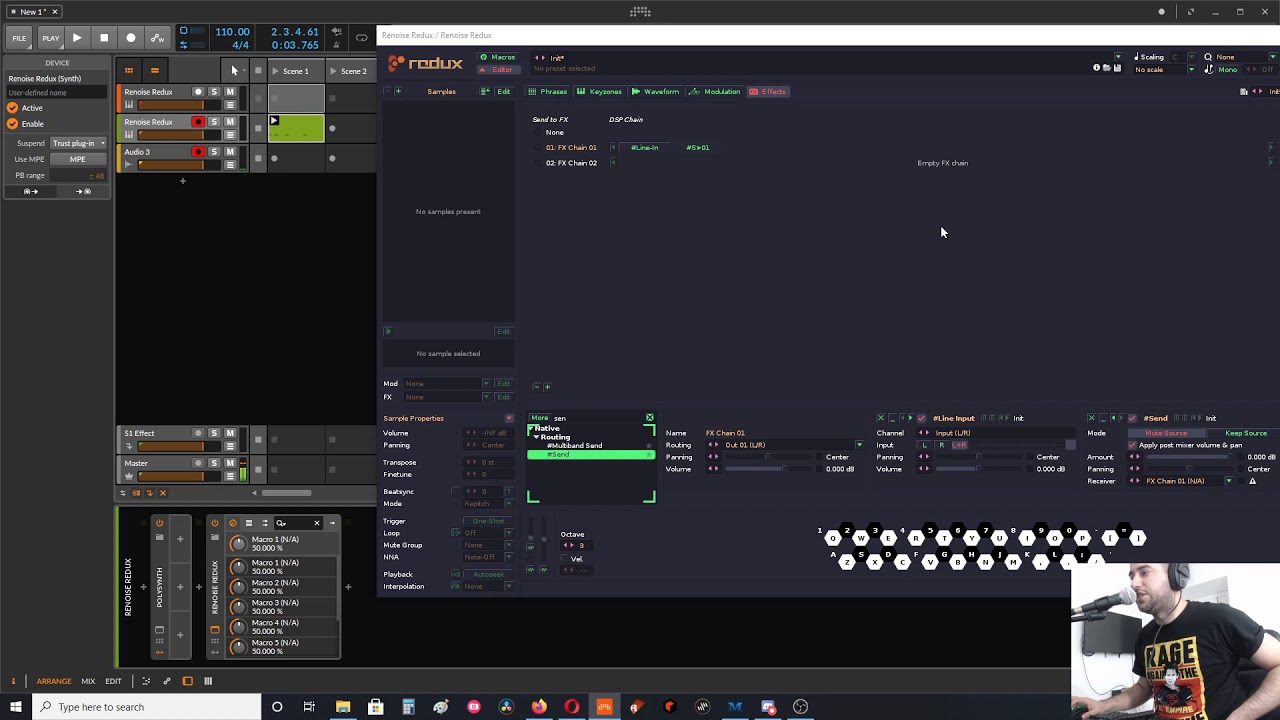Solo the S1 Effect track
The image size is (1280, 720).
[x=214, y=434]
